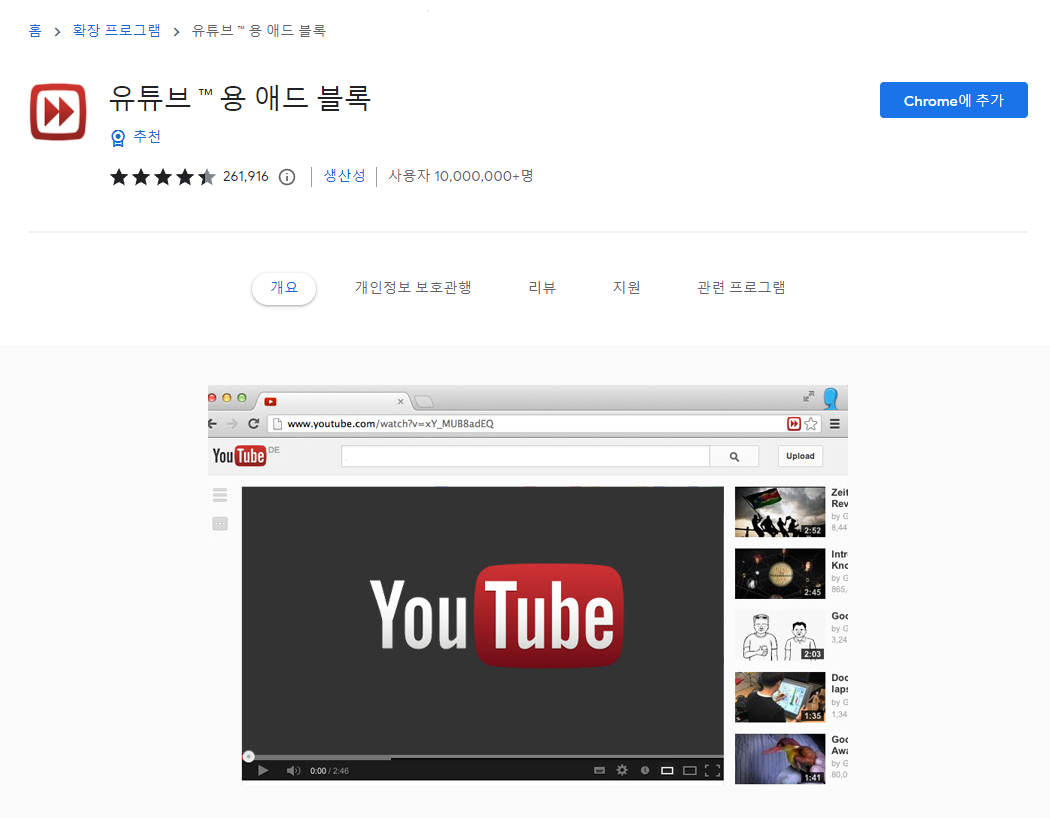Open the 2:03 cartoon video thumbnail

click(x=779, y=635)
